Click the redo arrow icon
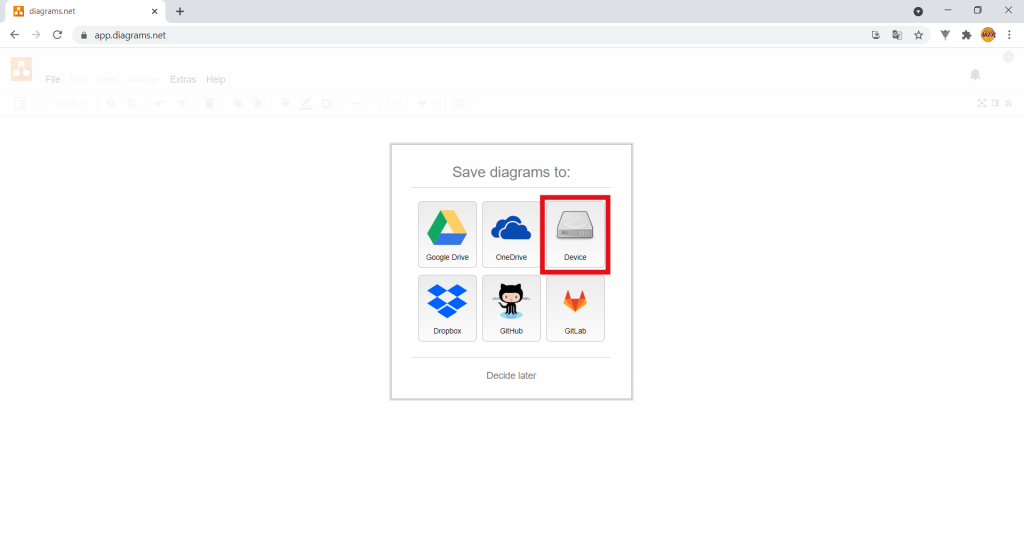Viewport: 1024px width, 548px height. [x=181, y=103]
